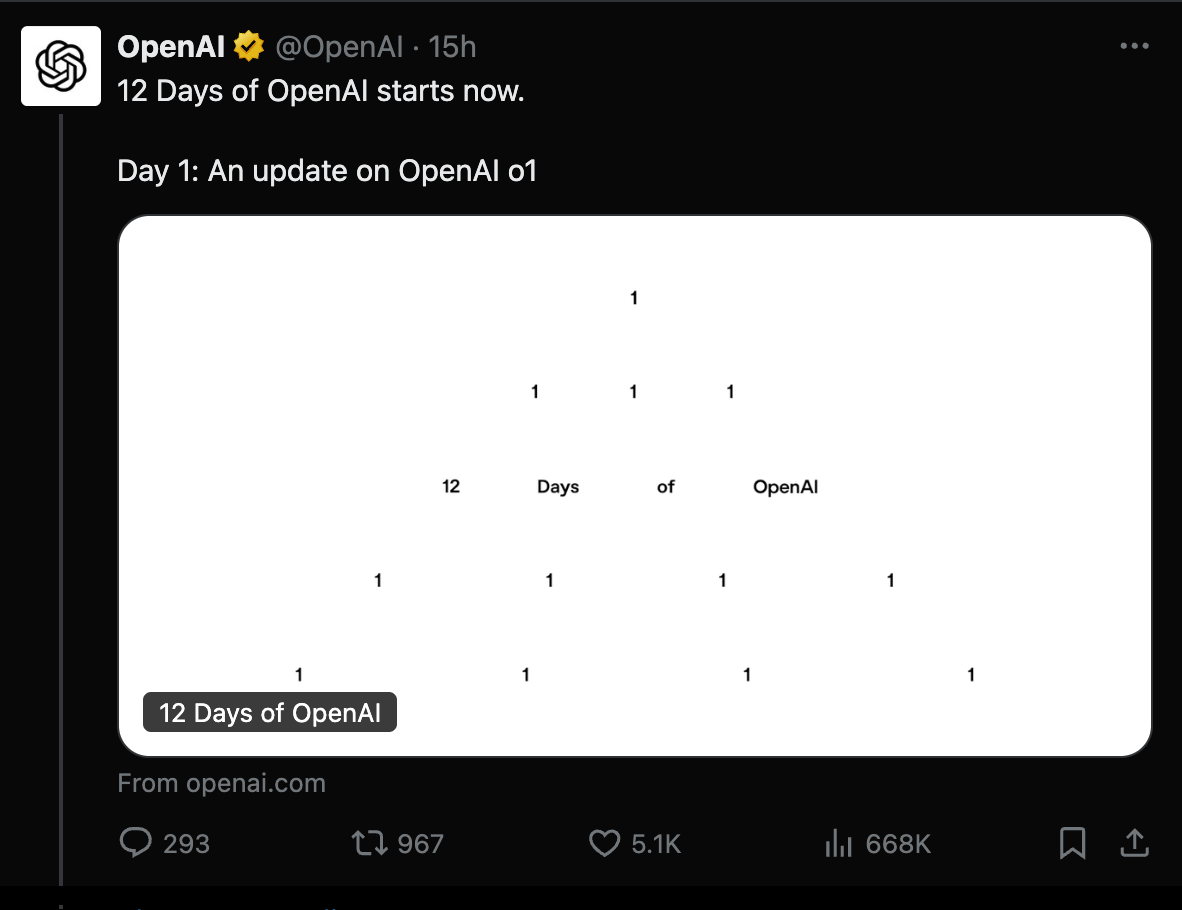The image size is (1182, 910).
Task: Click the 668K views count
Action: point(898,844)
